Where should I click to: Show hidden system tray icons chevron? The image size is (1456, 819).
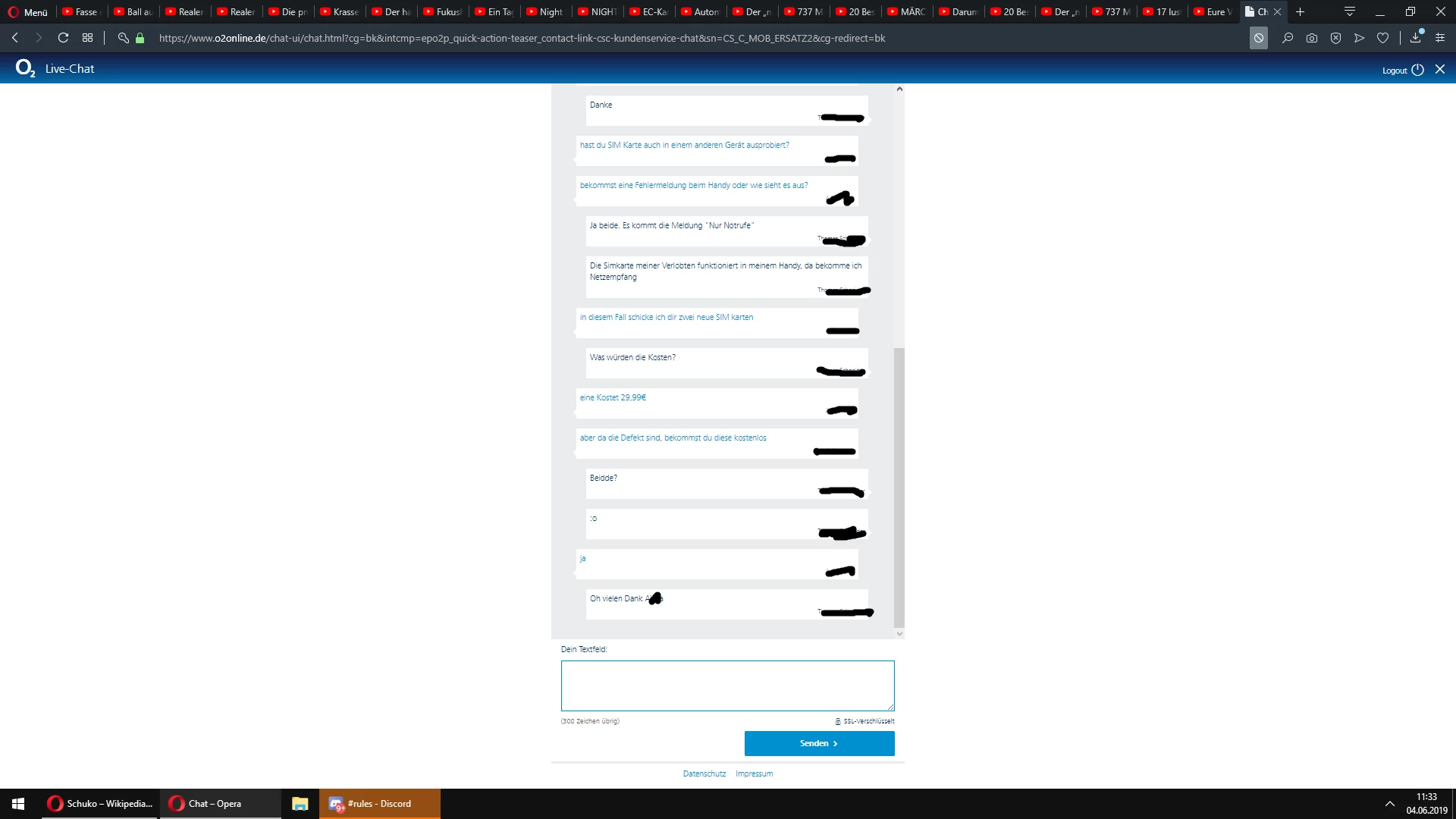[1389, 804]
